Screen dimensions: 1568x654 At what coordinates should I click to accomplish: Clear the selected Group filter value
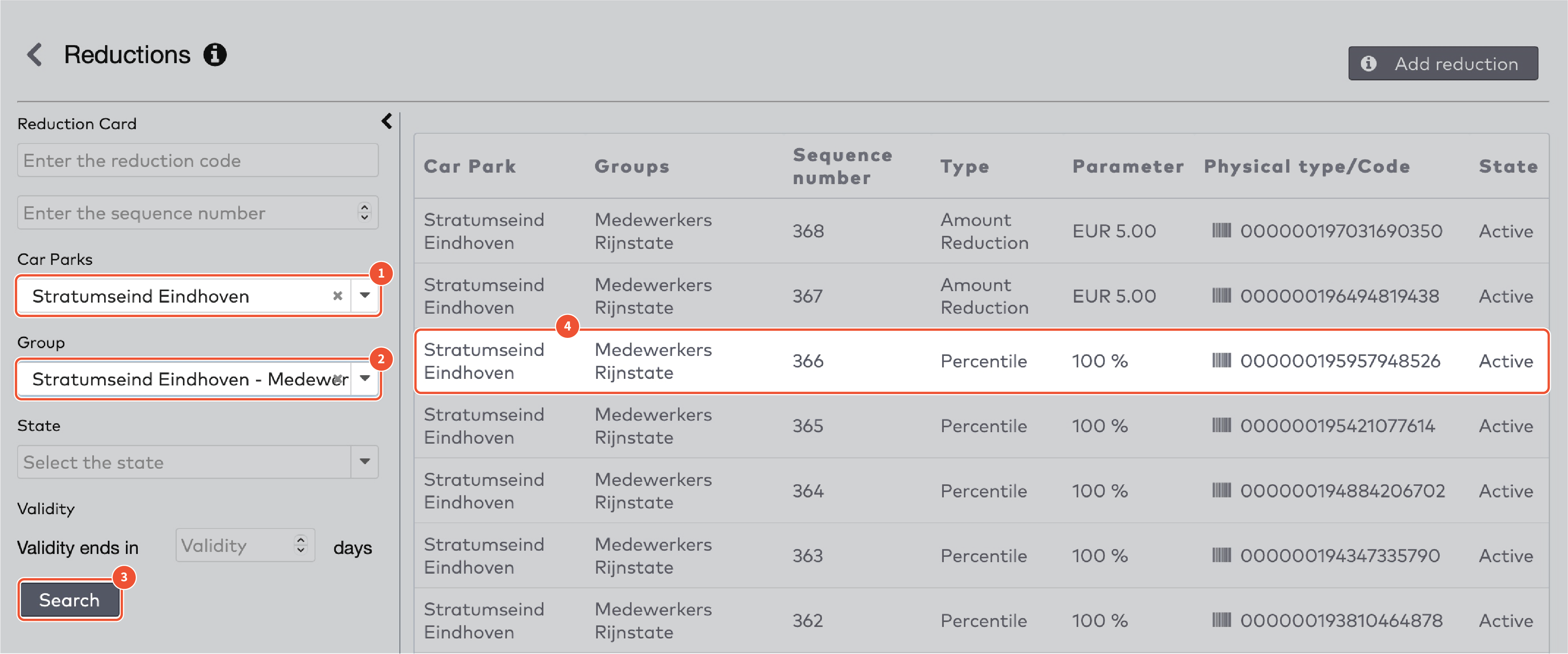pyautogui.click(x=338, y=378)
